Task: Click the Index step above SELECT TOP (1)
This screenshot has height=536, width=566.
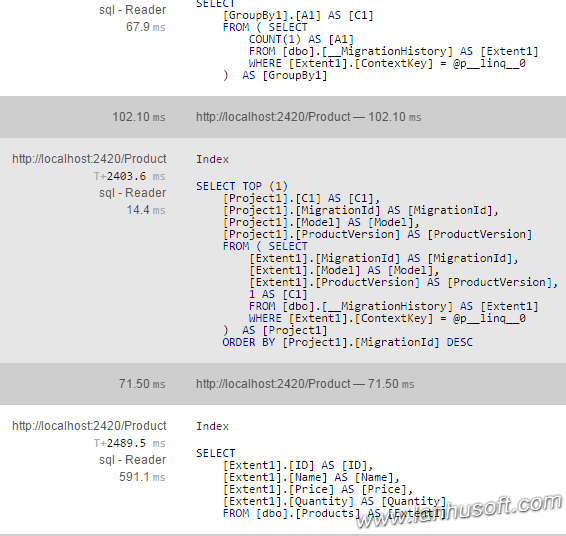Action: (x=213, y=159)
